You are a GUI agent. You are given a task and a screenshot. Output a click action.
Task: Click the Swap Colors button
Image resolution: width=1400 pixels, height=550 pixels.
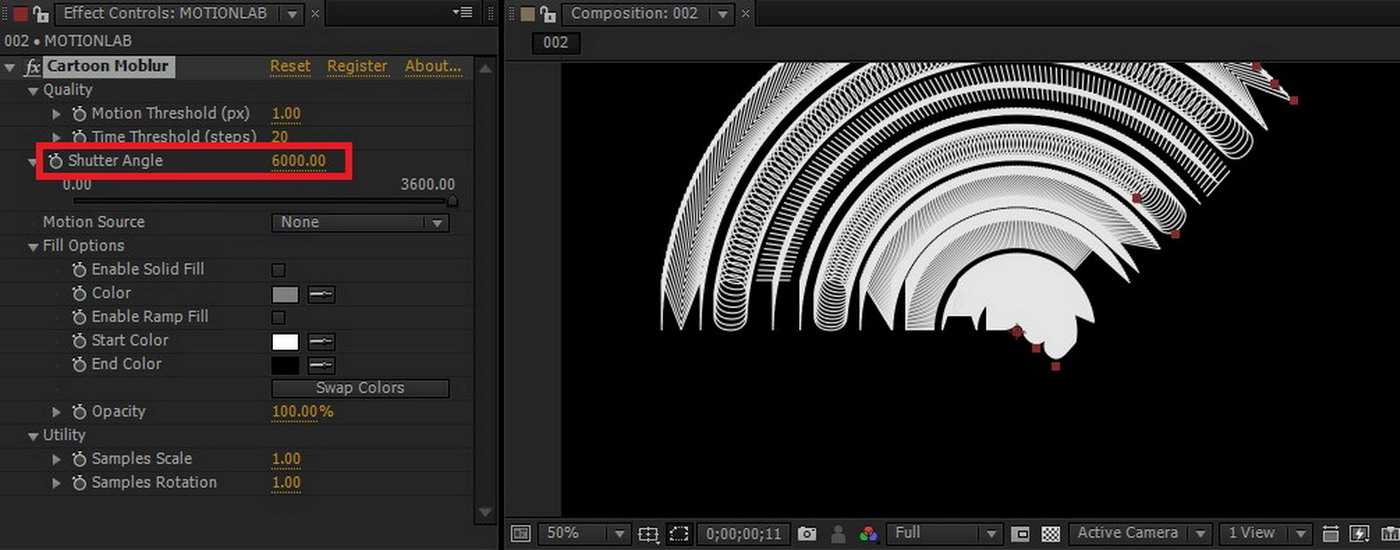pyautogui.click(x=360, y=388)
